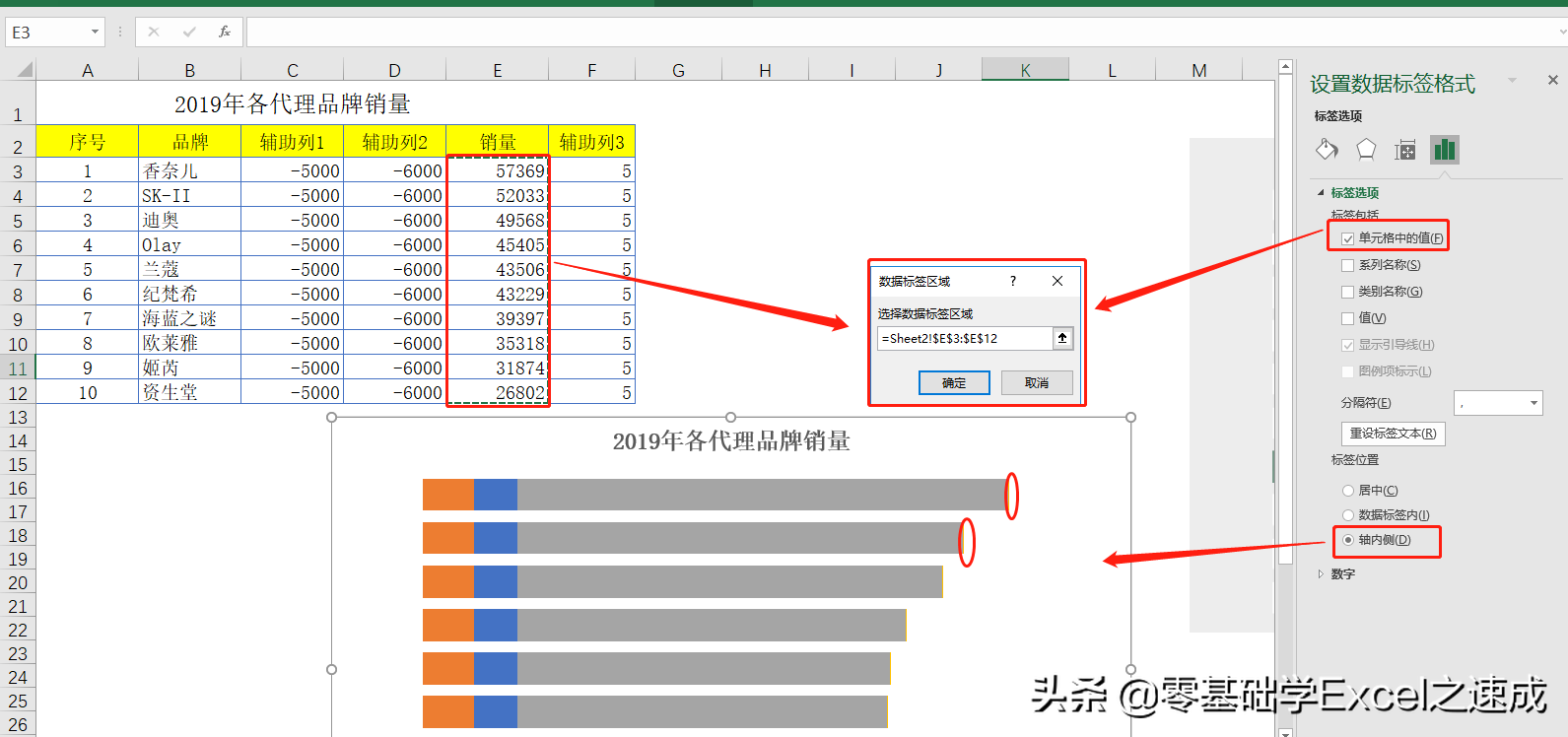
Task: Select column K header
Action: pos(1025,70)
